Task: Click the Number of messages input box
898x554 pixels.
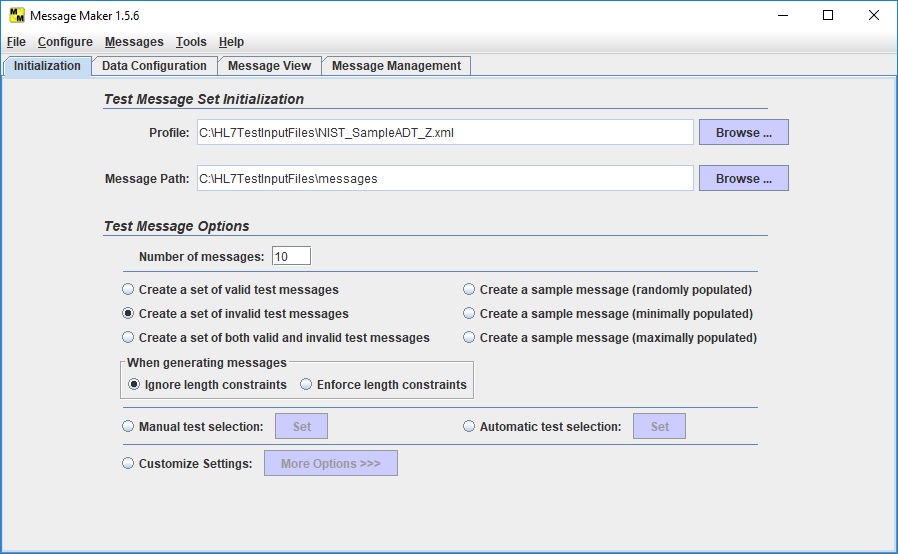Action: (x=291, y=256)
